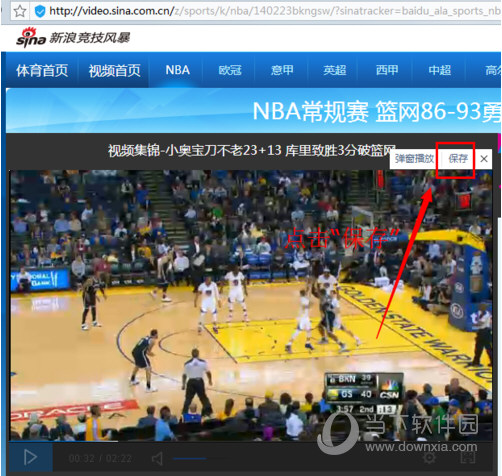Open the video settings gear icon

(x=429, y=457)
